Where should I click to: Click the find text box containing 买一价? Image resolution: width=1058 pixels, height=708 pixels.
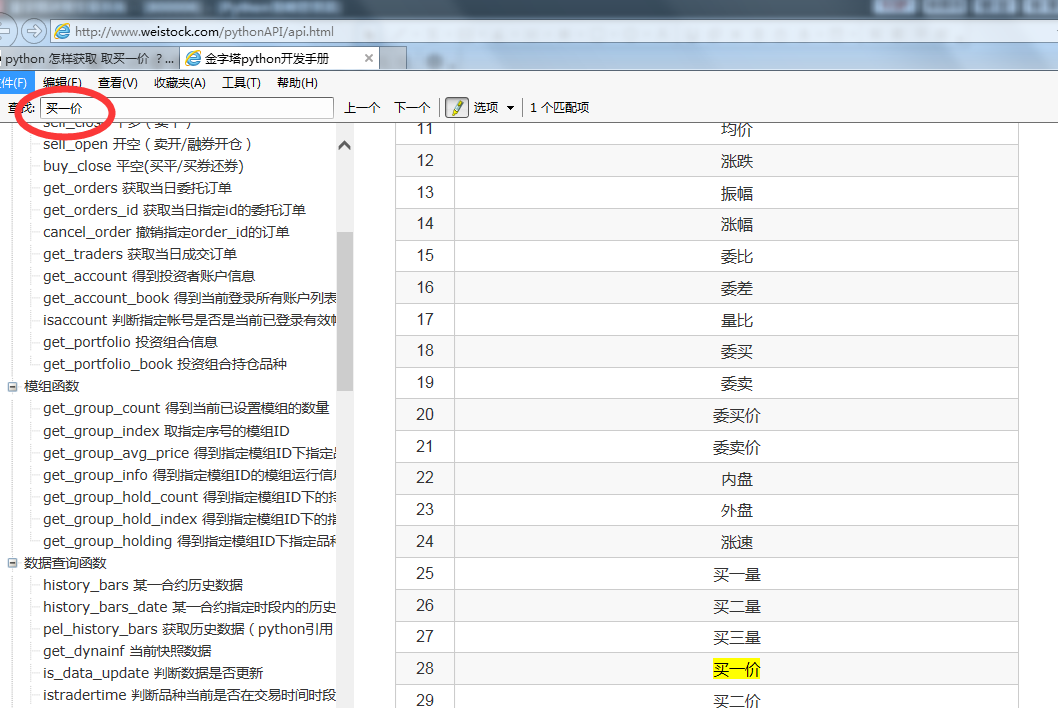point(187,108)
